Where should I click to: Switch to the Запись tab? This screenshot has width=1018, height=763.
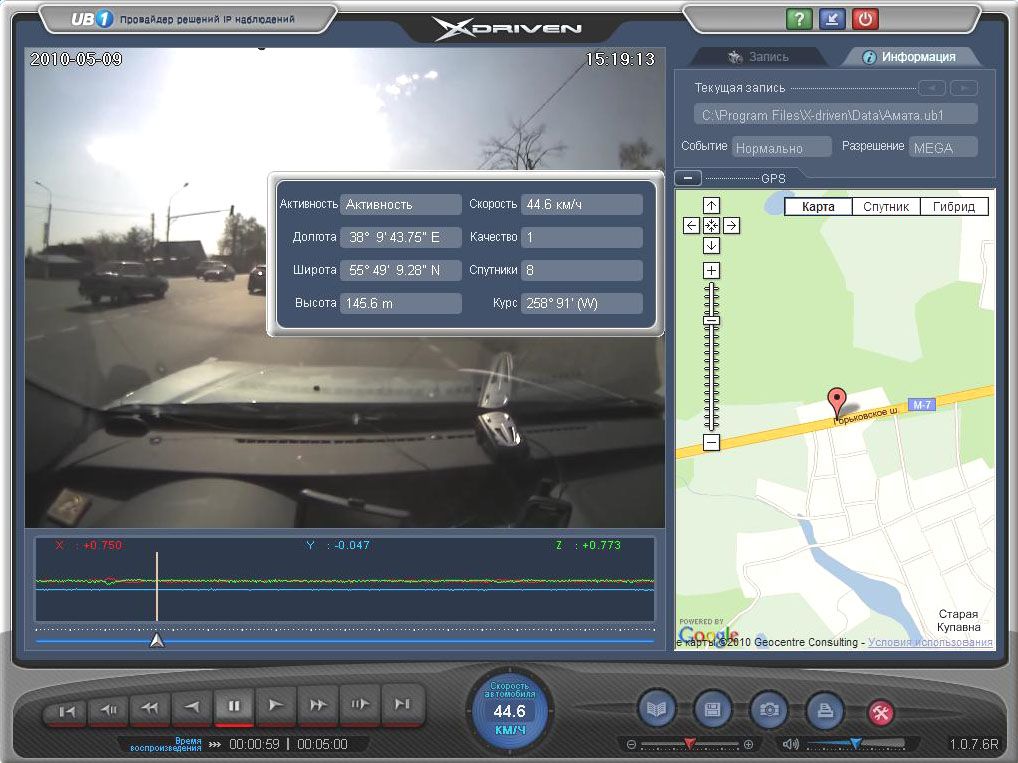(x=758, y=57)
